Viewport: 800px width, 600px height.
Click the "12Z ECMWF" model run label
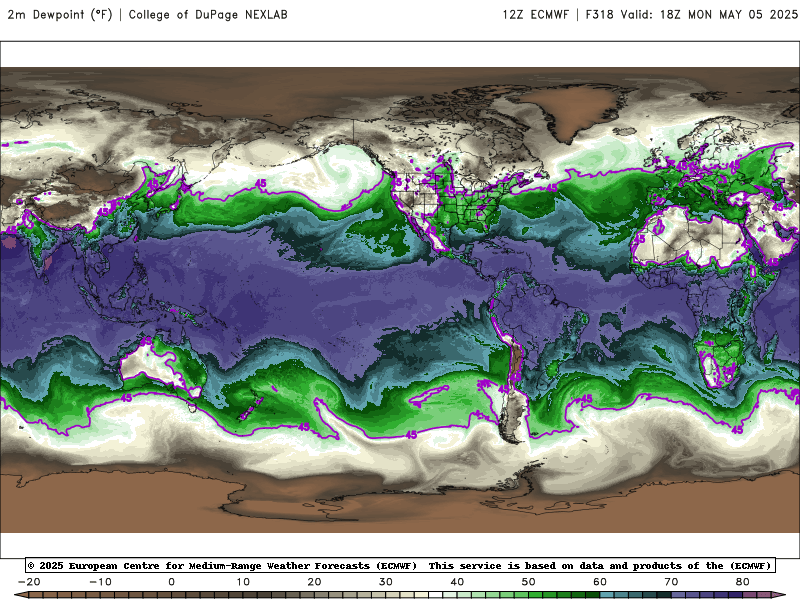535,14
